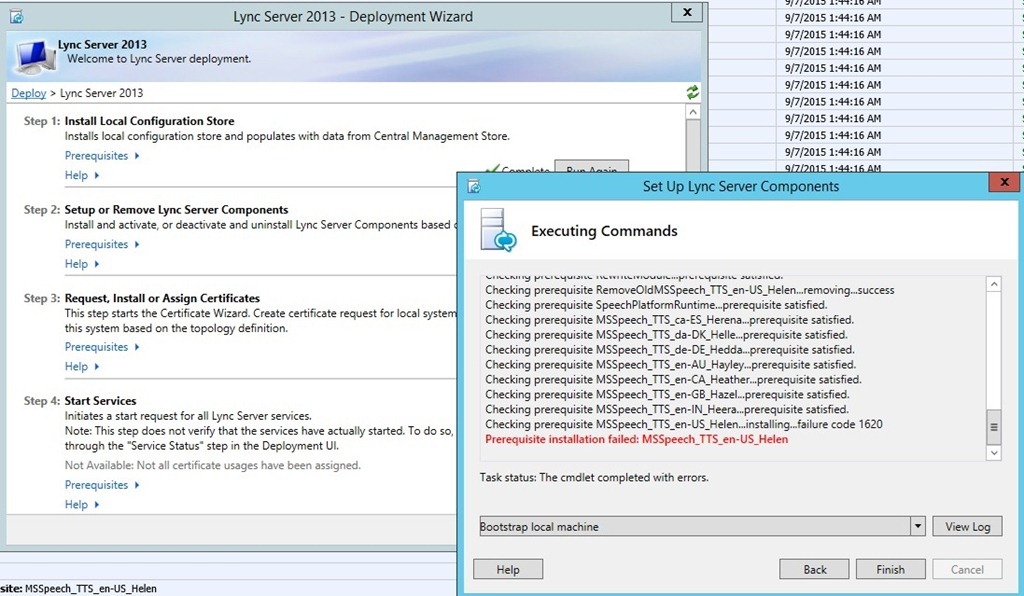Go Back in the setup dialog
The height and width of the screenshot is (596, 1024).
coord(814,569)
